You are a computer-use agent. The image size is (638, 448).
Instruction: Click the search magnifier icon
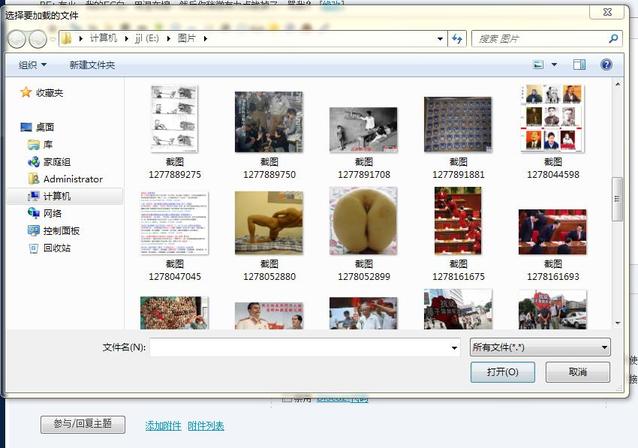click(613, 39)
